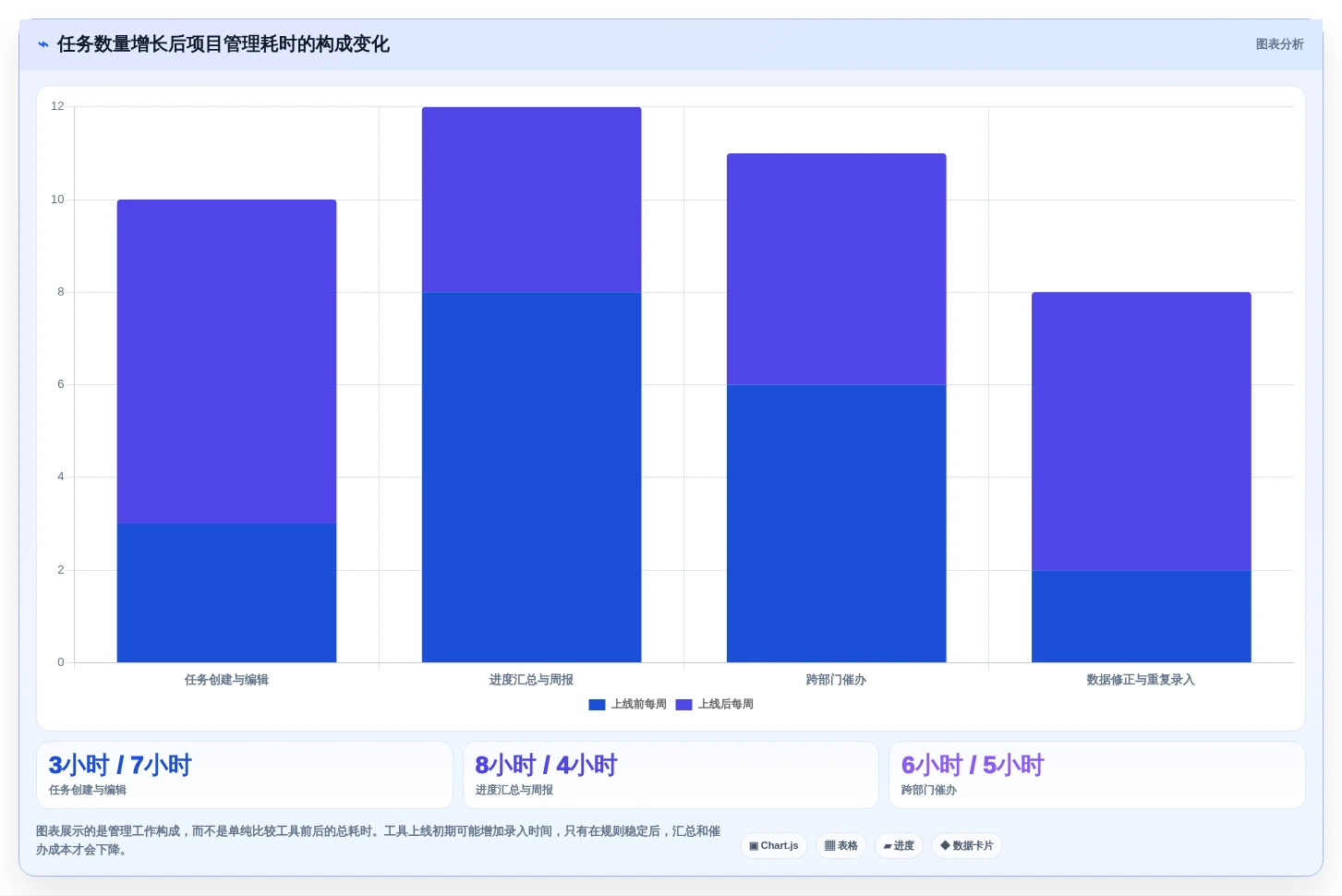Viewport: 1342px width, 896px height.
Task: Click the 上线前 bar segment for 跨部门催办
Action: (x=836, y=524)
